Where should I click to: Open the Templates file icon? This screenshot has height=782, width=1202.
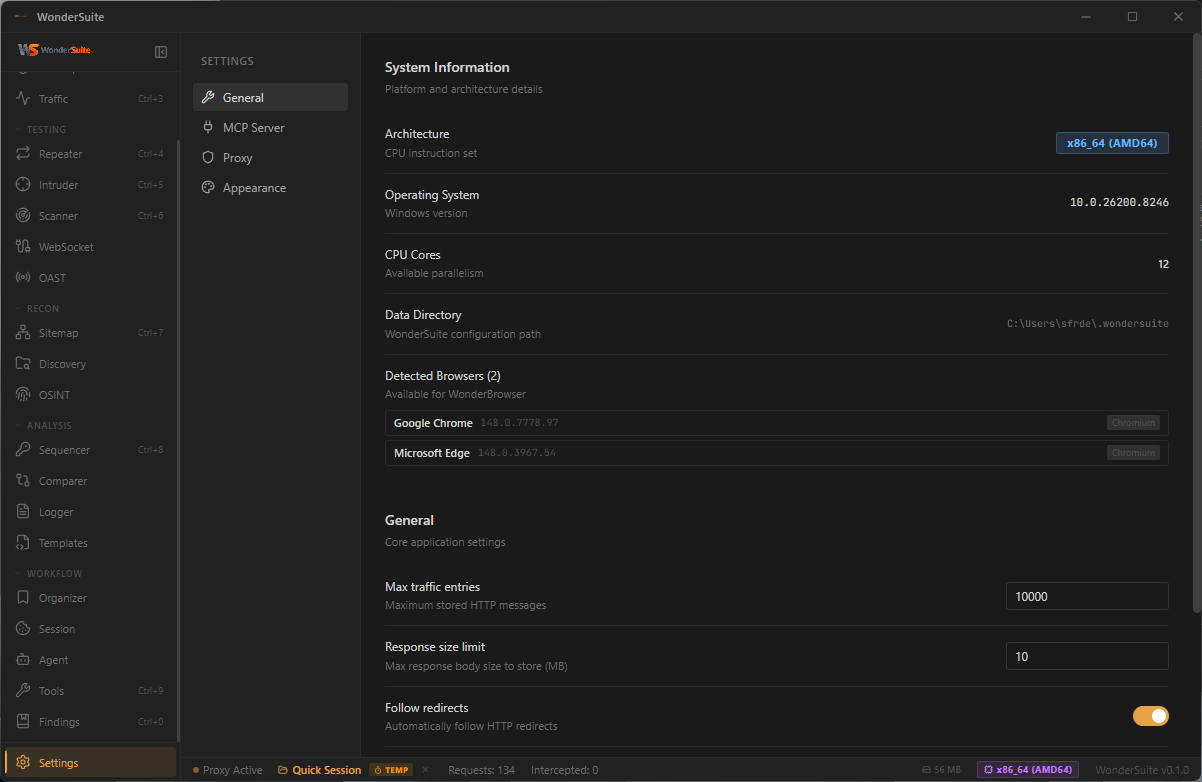pyautogui.click(x=23, y=543)
